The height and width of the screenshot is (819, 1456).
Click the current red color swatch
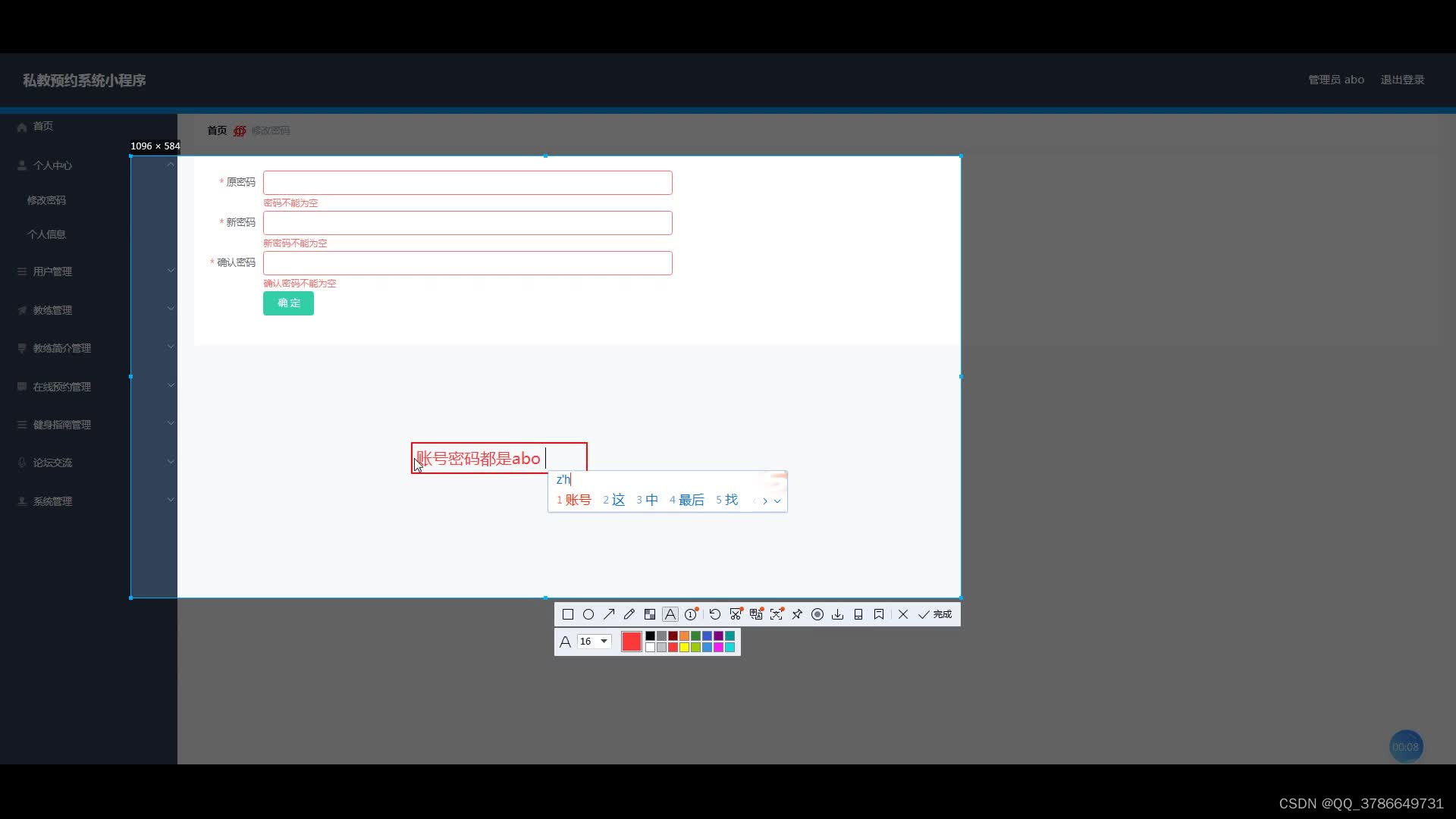[632, 642]
